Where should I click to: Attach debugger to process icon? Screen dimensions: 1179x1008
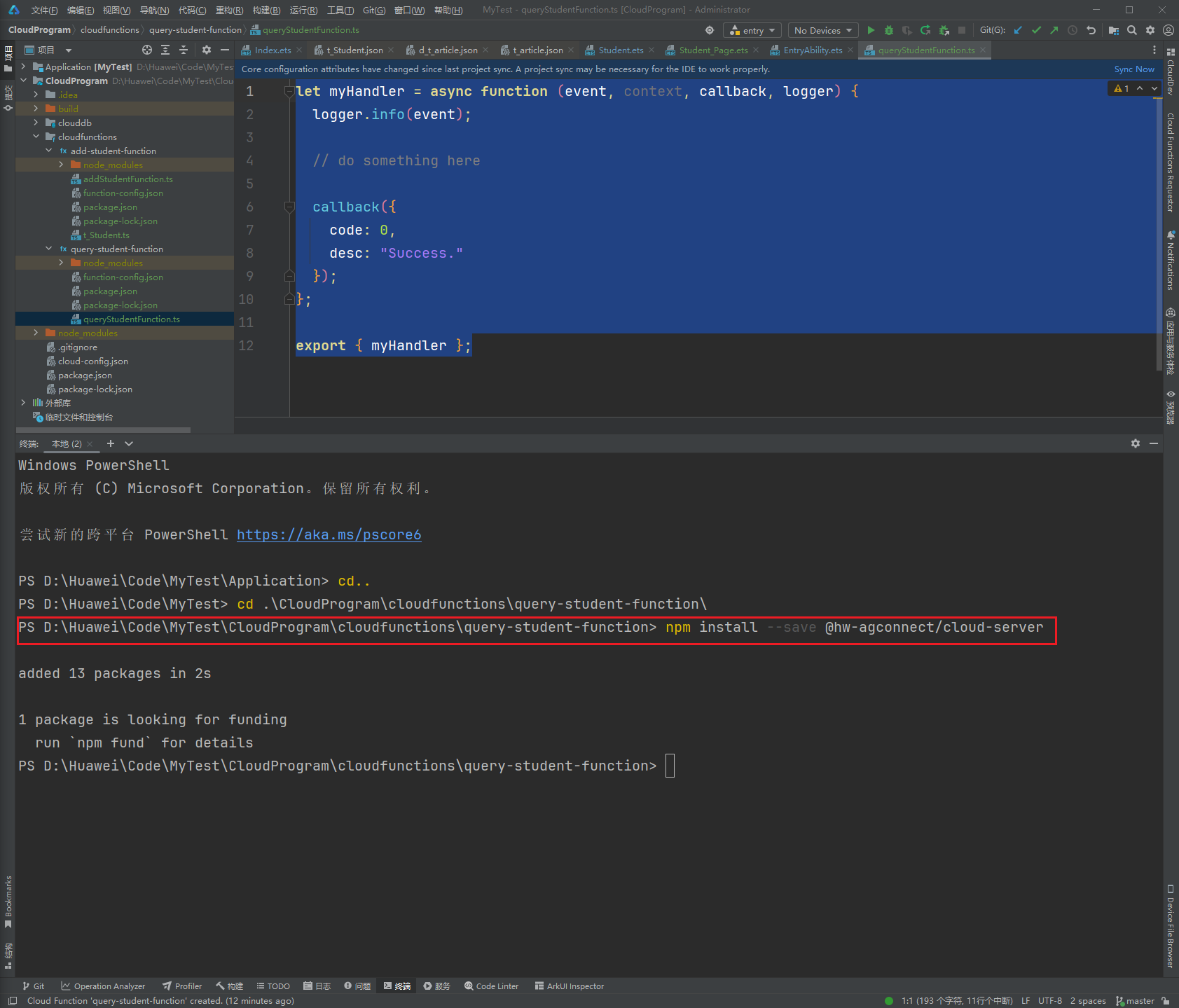coord(944,30)
